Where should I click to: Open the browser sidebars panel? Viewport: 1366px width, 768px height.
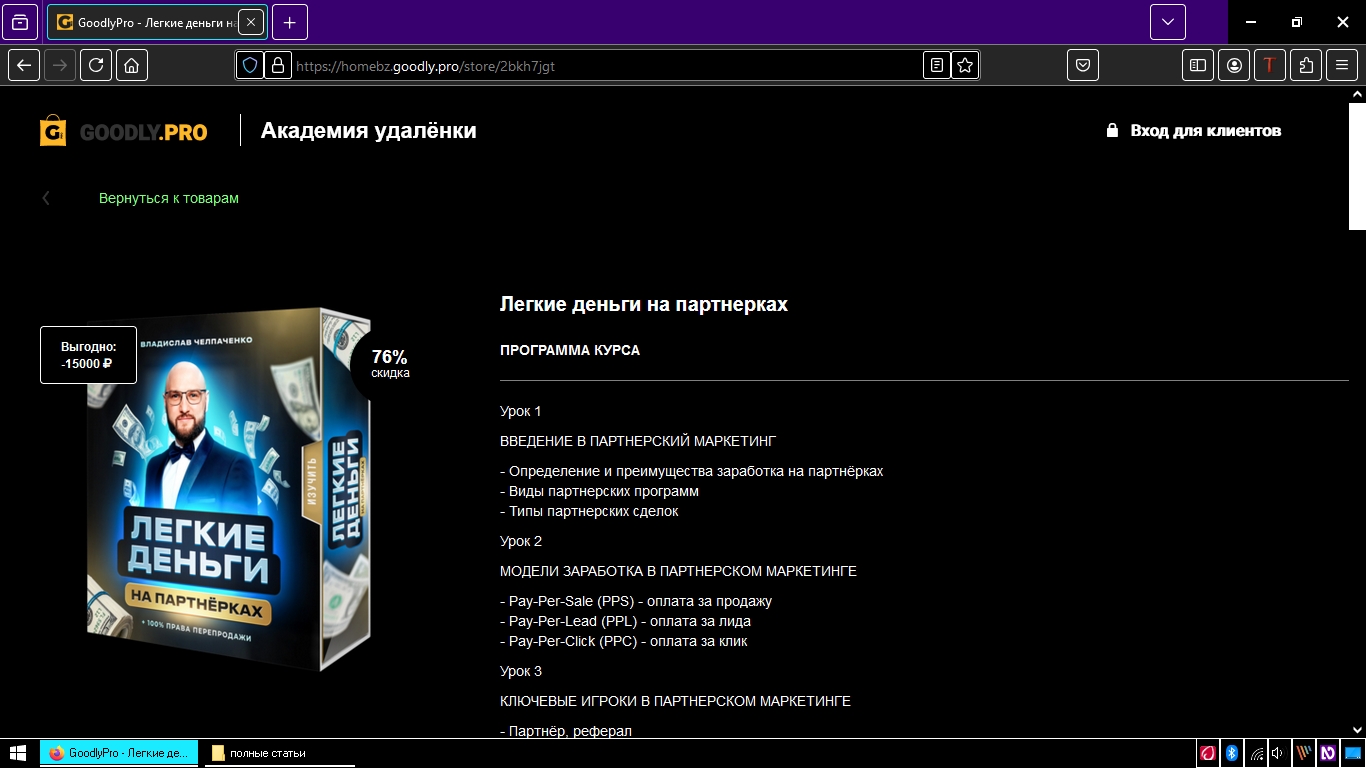coord(1198,65)
